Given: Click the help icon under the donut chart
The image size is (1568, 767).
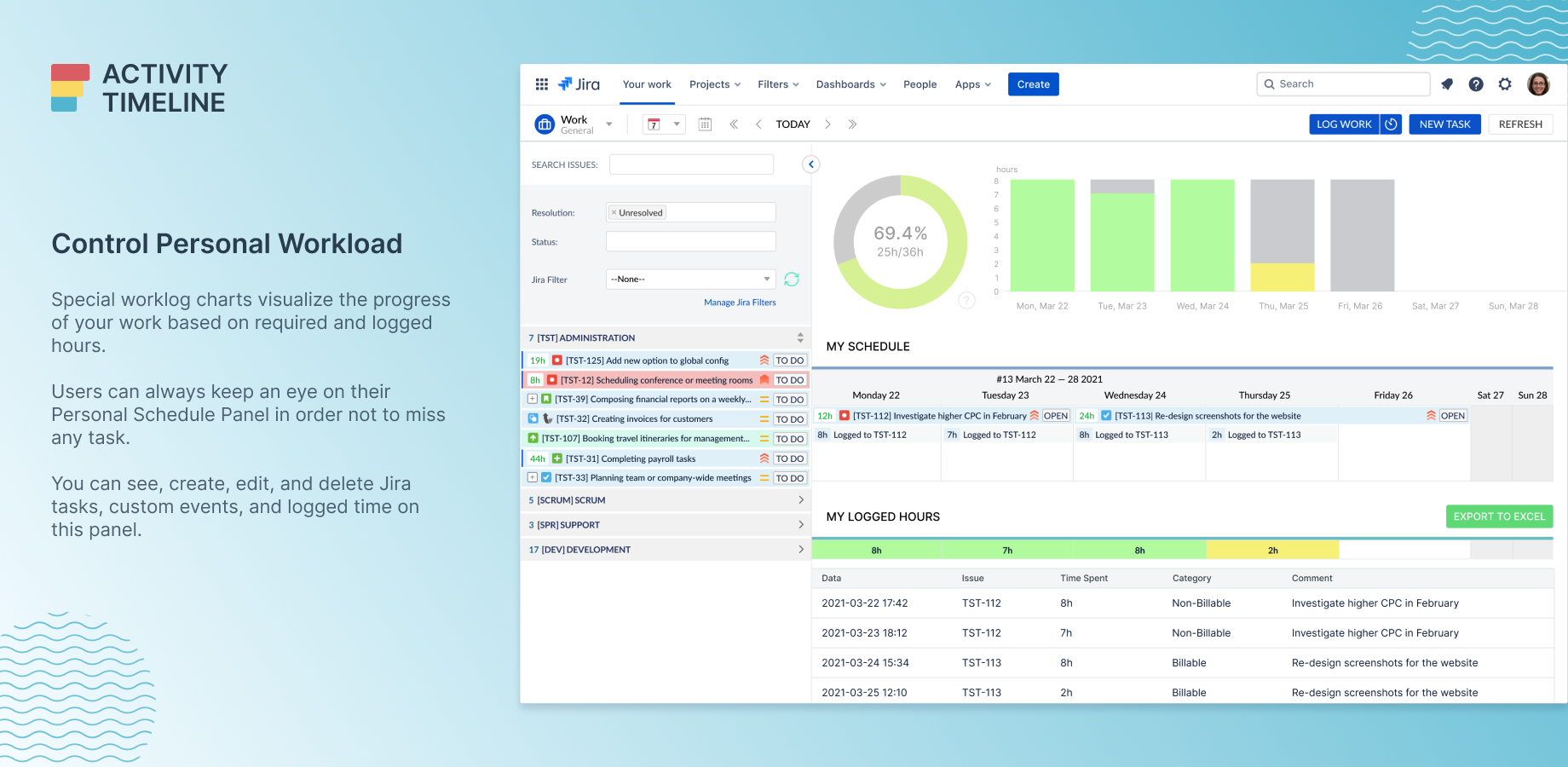Looking at the screenshot, I should (x=966, y=300).
